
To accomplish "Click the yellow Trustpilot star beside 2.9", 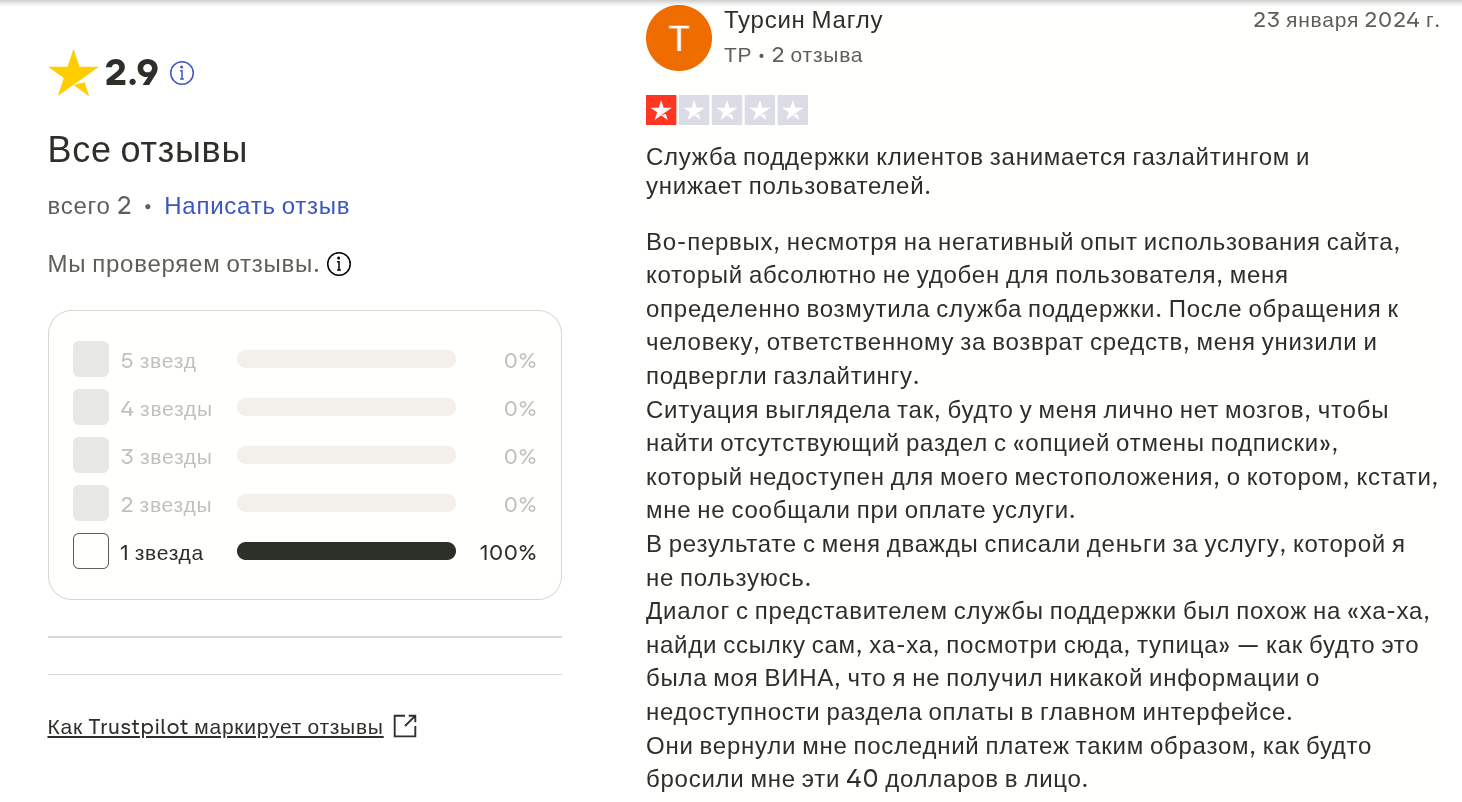I will pyautogui.click(x=70, y=70).
